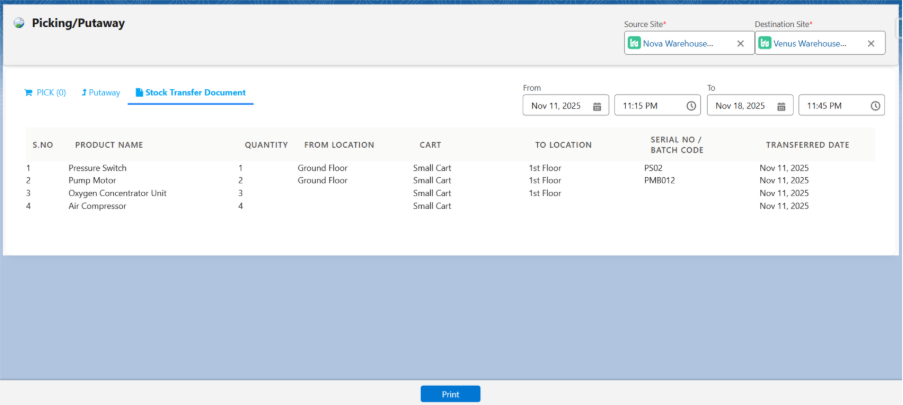Click the Product Name column header

point(109,145)
